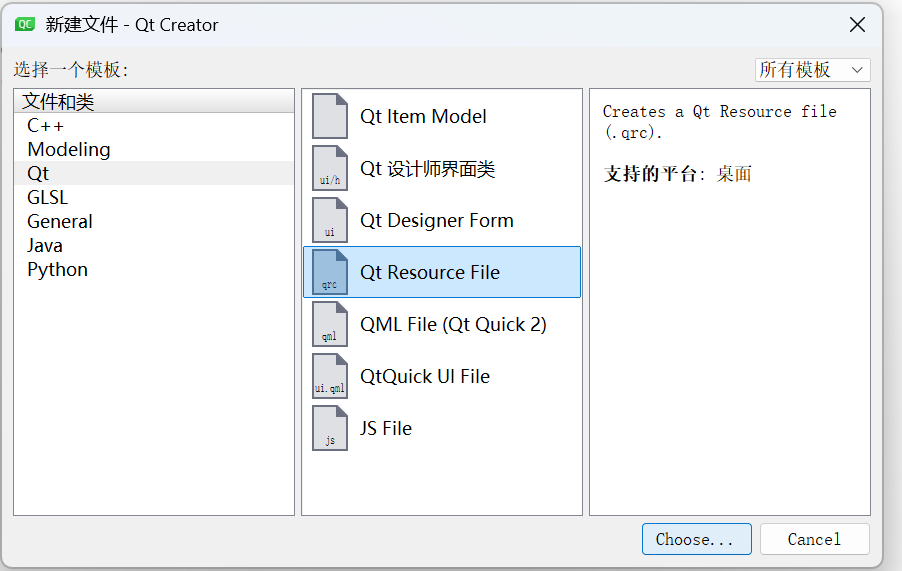Select the Modeling category
The image size is (902, 571).
pyautogui.click(x=154, y=150)
